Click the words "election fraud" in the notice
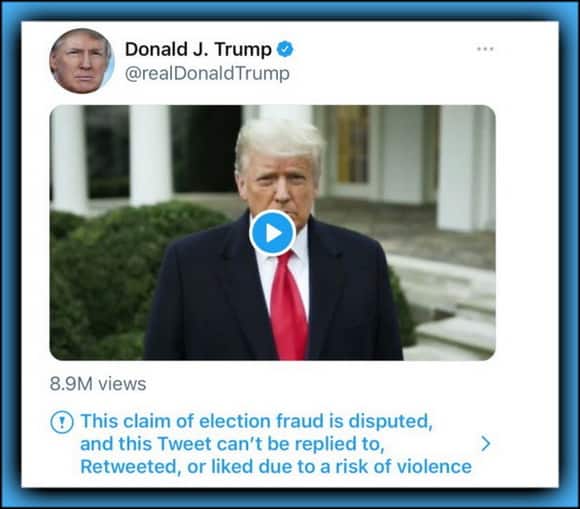This screenshot has height=509, width=580. [x=261, y=421]
